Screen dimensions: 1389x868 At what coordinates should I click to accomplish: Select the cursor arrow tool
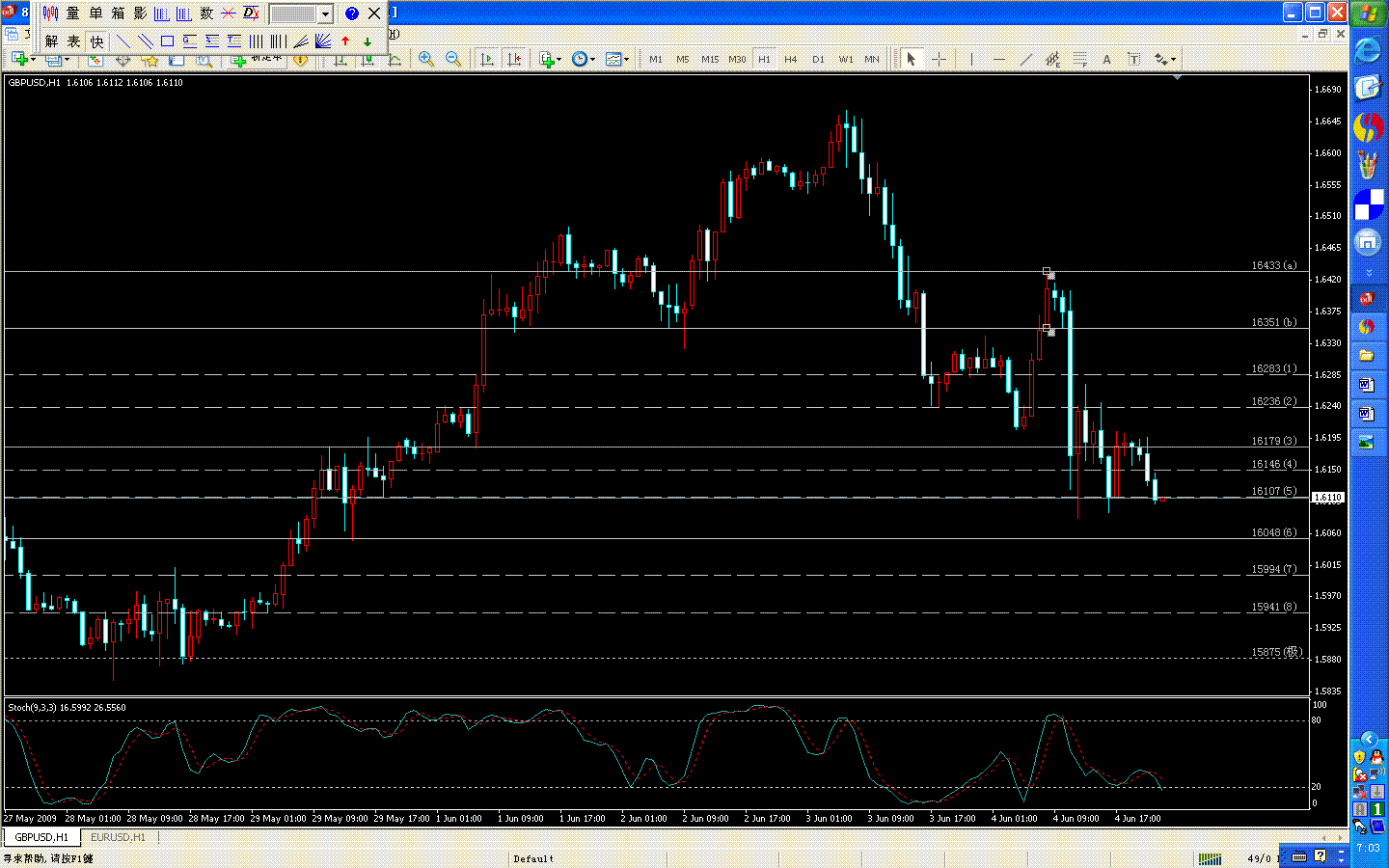(911, 59)
